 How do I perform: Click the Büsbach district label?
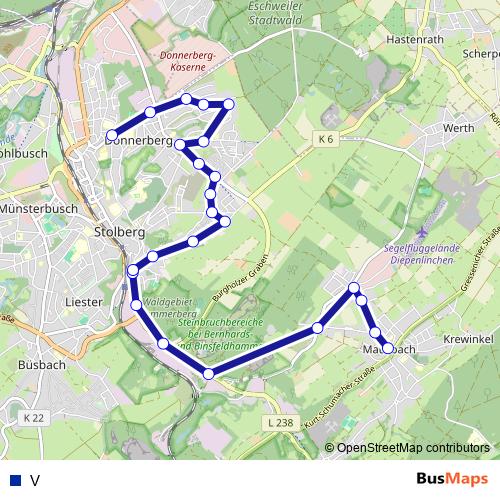click(x=42, y=365)
